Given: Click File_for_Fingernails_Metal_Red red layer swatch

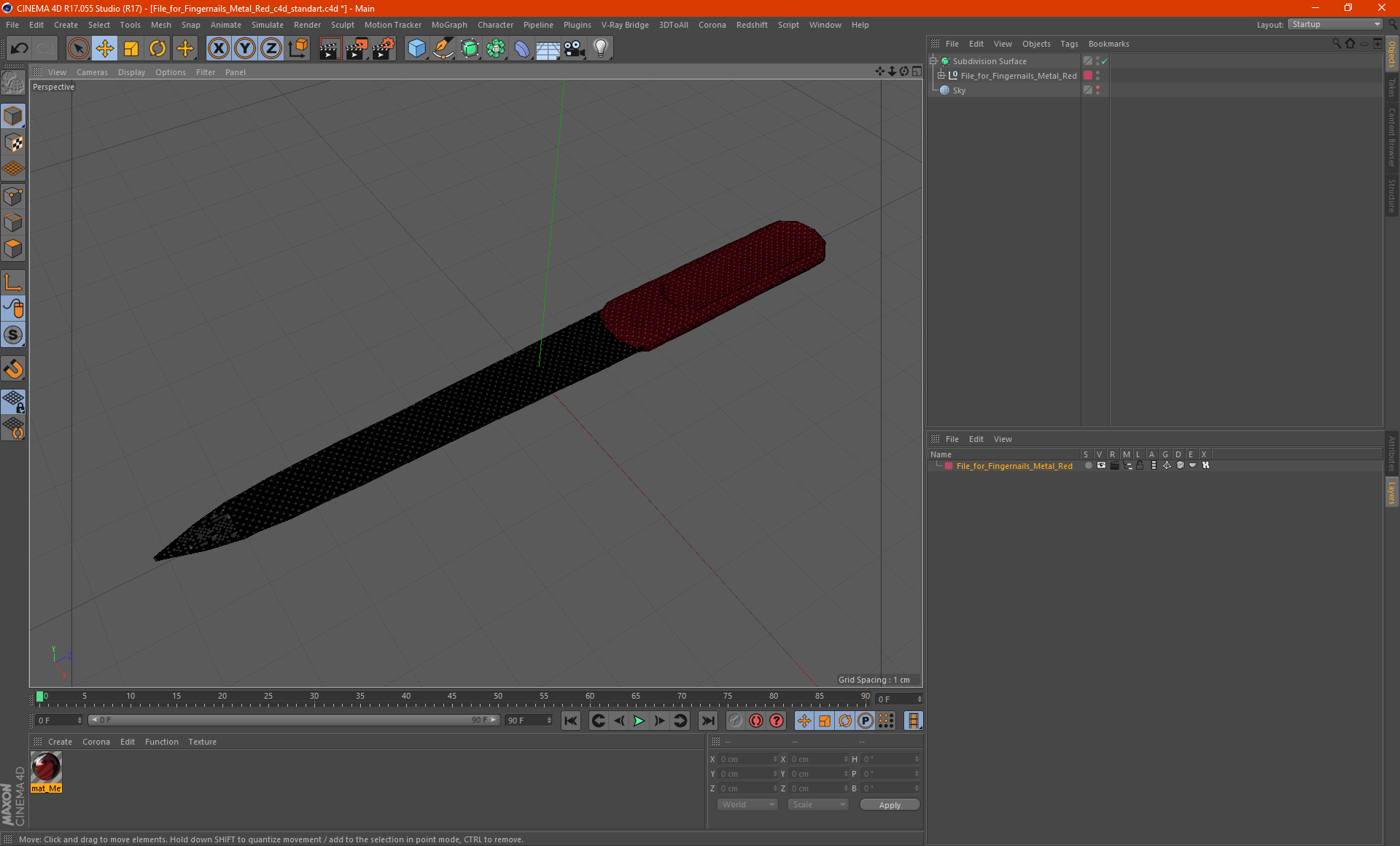Looking at the screenshot, I should [x=1088, y=76].
